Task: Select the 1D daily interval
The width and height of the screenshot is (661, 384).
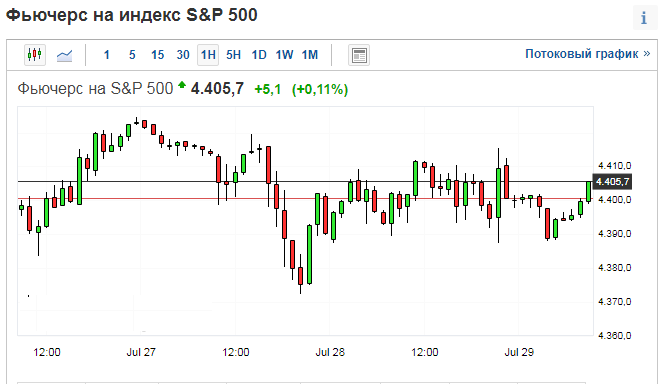Action: click(x=259, y=55)
